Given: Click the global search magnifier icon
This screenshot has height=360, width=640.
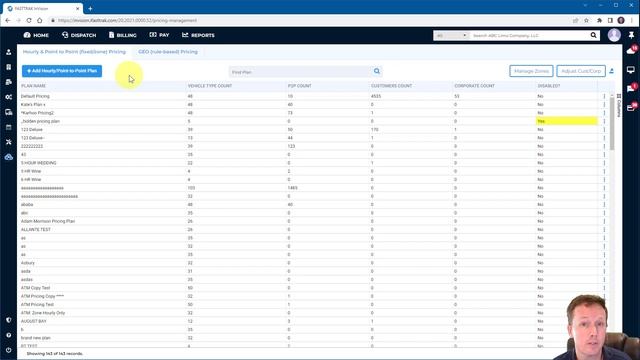Looking at the screenshot, I should 593,36.
